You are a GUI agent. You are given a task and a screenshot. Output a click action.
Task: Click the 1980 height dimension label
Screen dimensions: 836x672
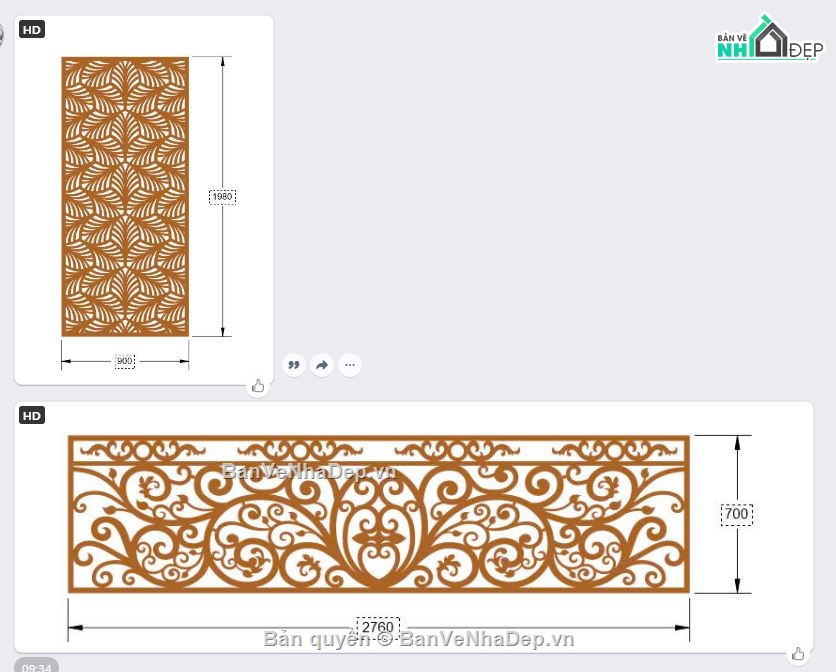[x=222, y=197]
